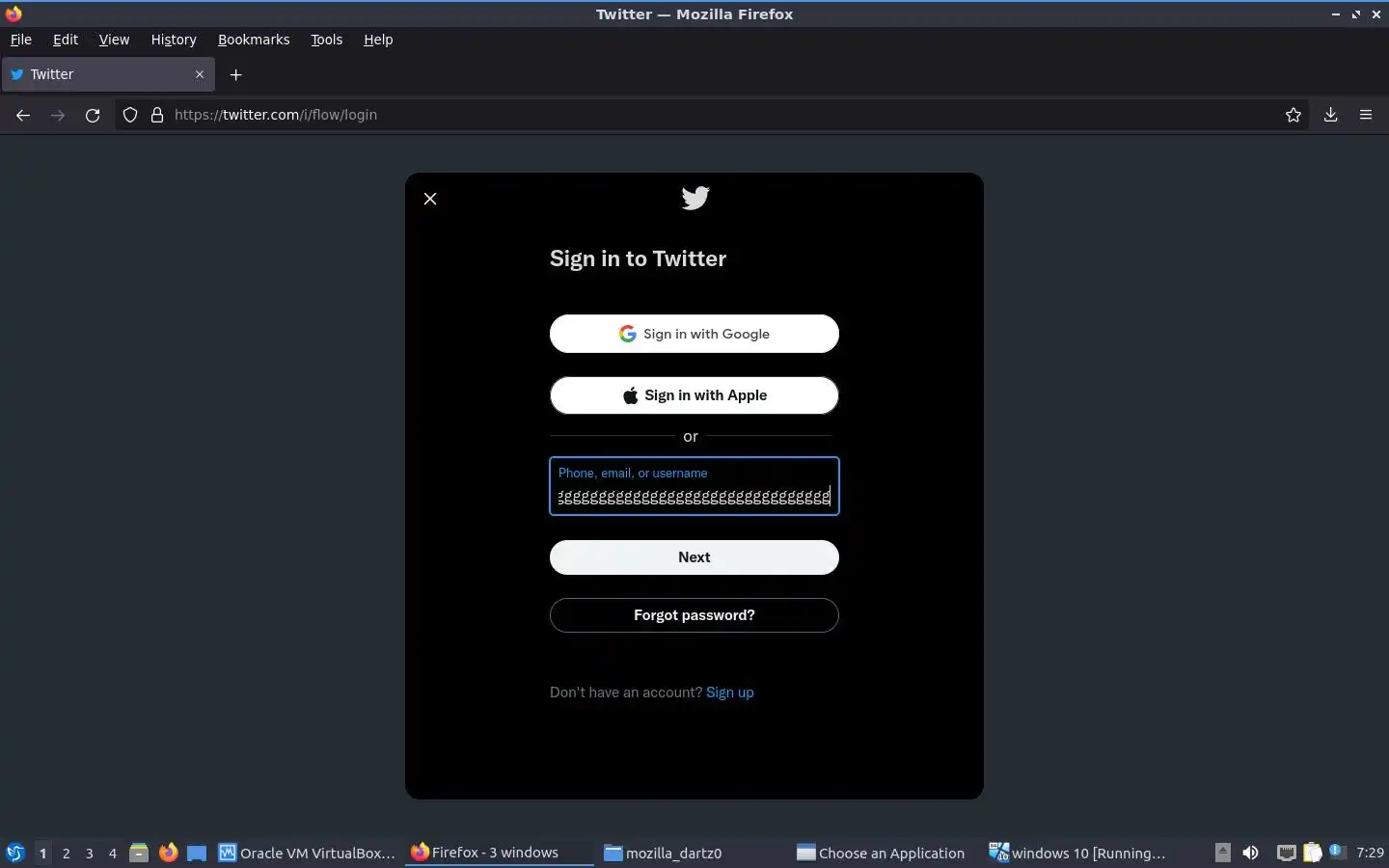Open the Edit menu
Image resolution: width=1389 pixels, height=868 pixels.
[x=66, y=40]
